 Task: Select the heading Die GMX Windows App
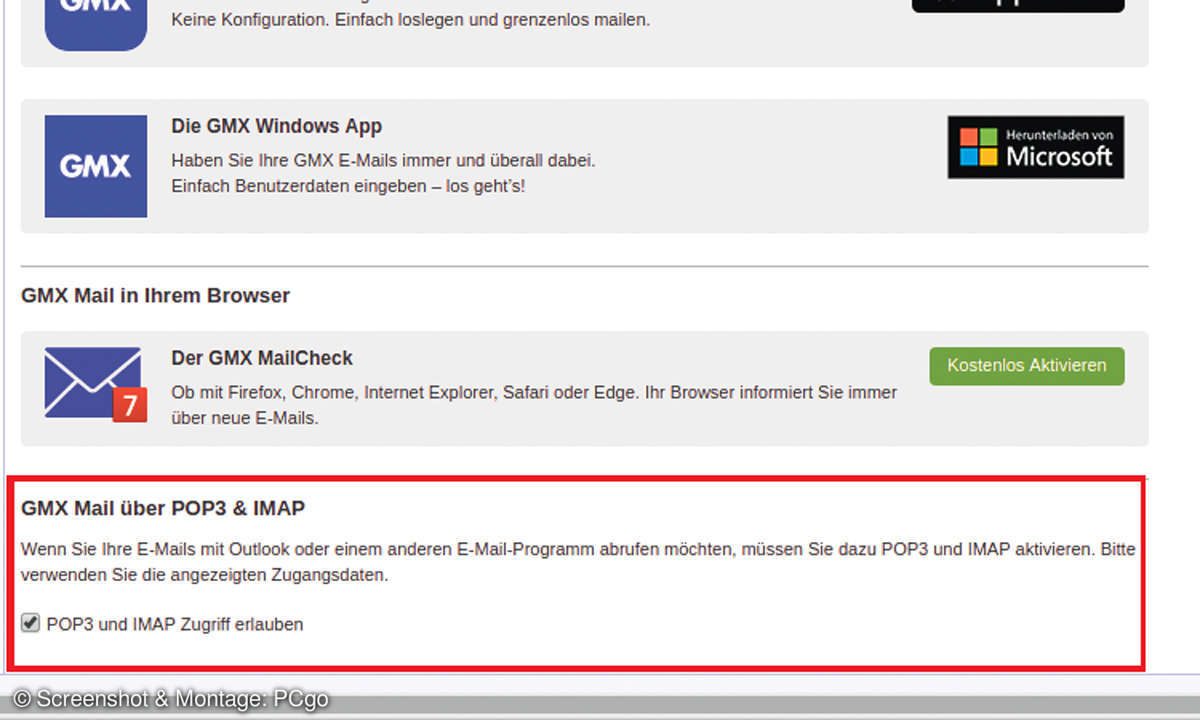[x=277, y=126]
